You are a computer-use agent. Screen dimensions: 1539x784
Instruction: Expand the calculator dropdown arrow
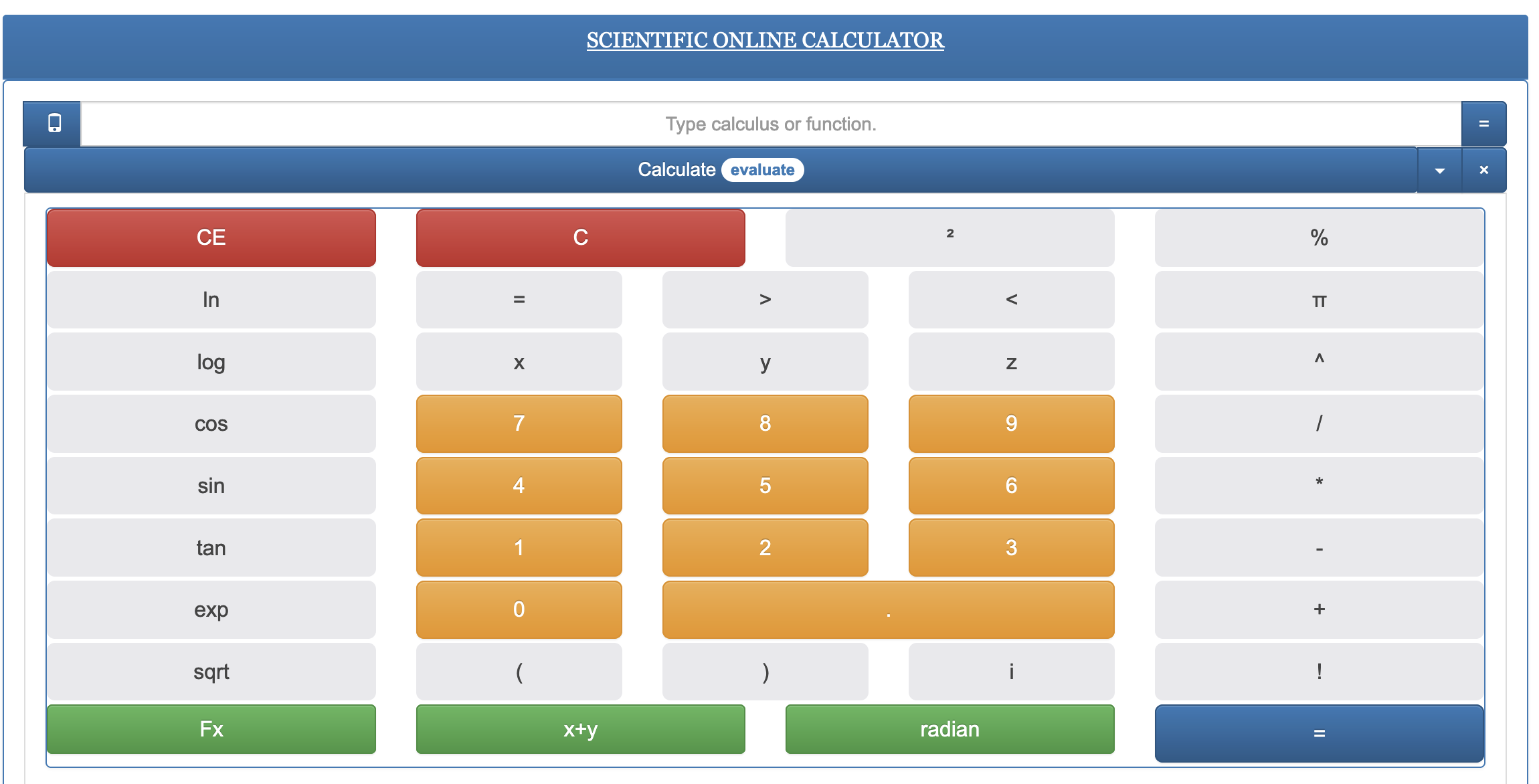[1440, 169]
